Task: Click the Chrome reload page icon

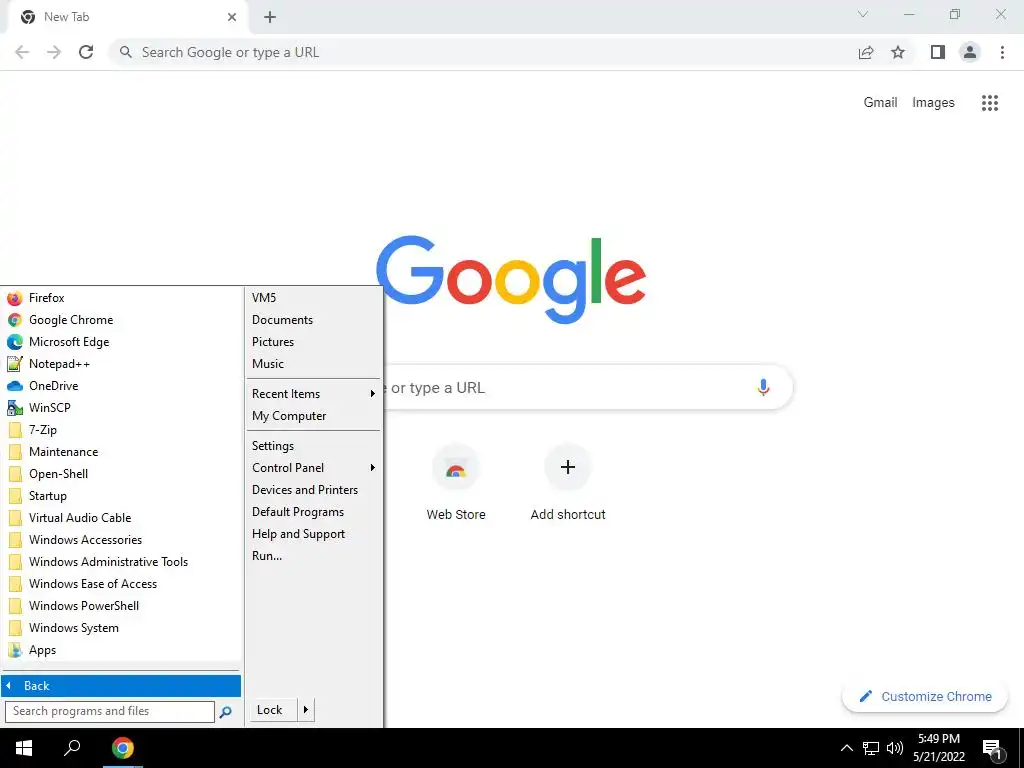Action: tap(86, 52)
